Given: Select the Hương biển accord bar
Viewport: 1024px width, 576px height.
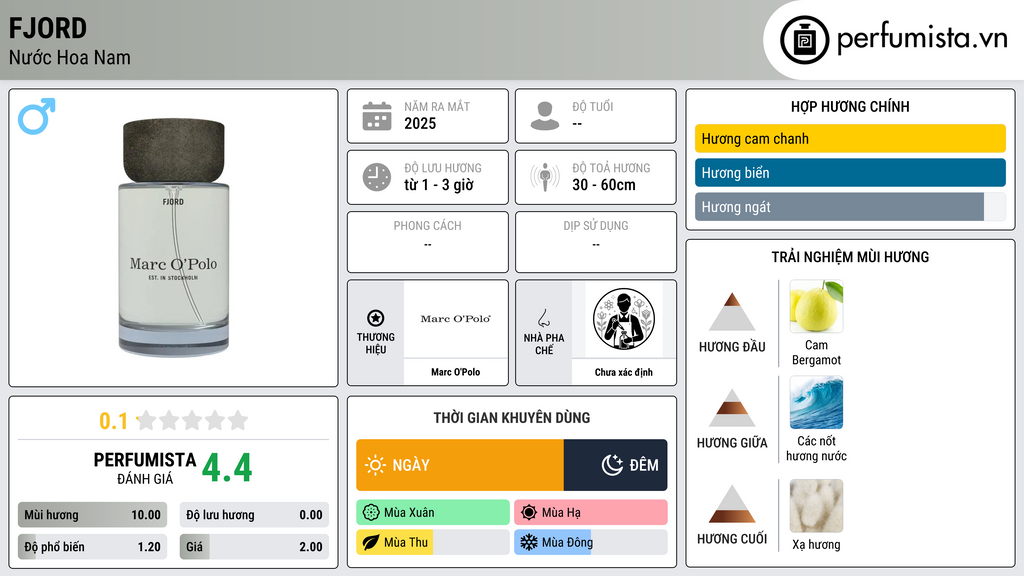Looking at the screenshot, I should (850, 172).
